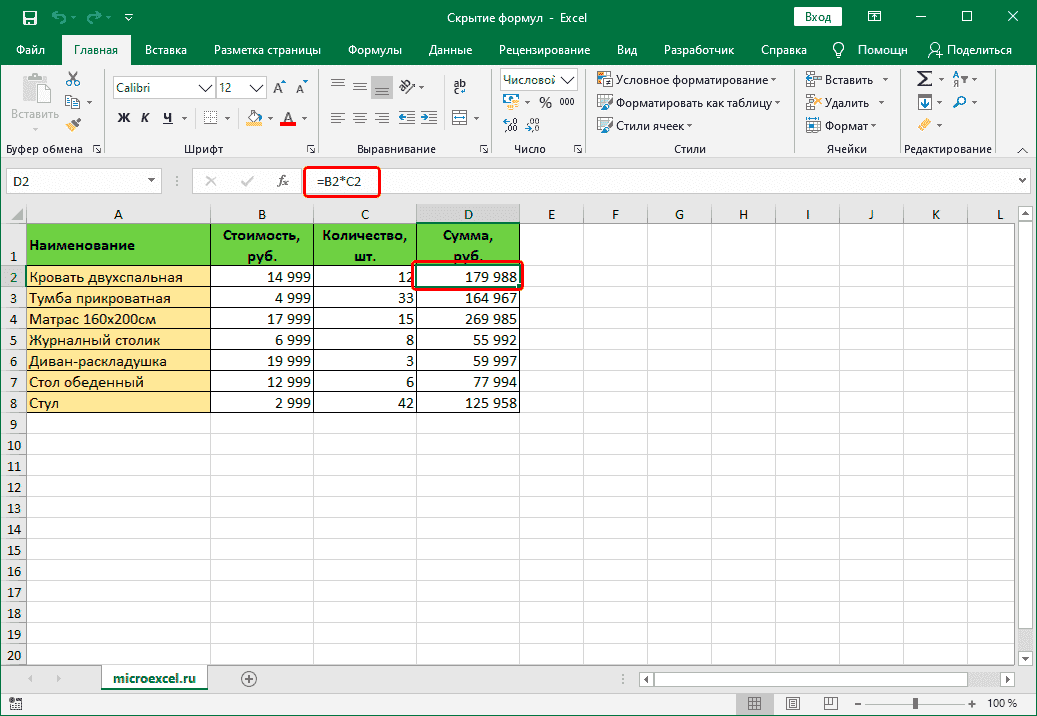Click the AutoSum sigma icon
The height and width of the screenshot is (716, 1037).
(924, 79)
